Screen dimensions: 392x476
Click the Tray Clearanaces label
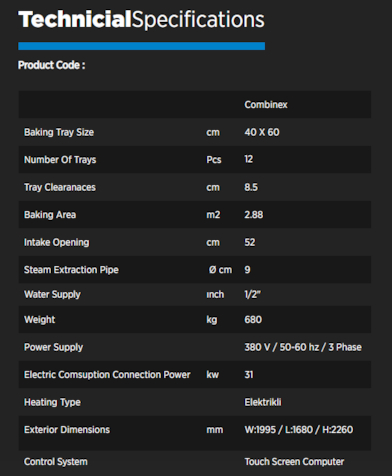(x=60, y=187)
